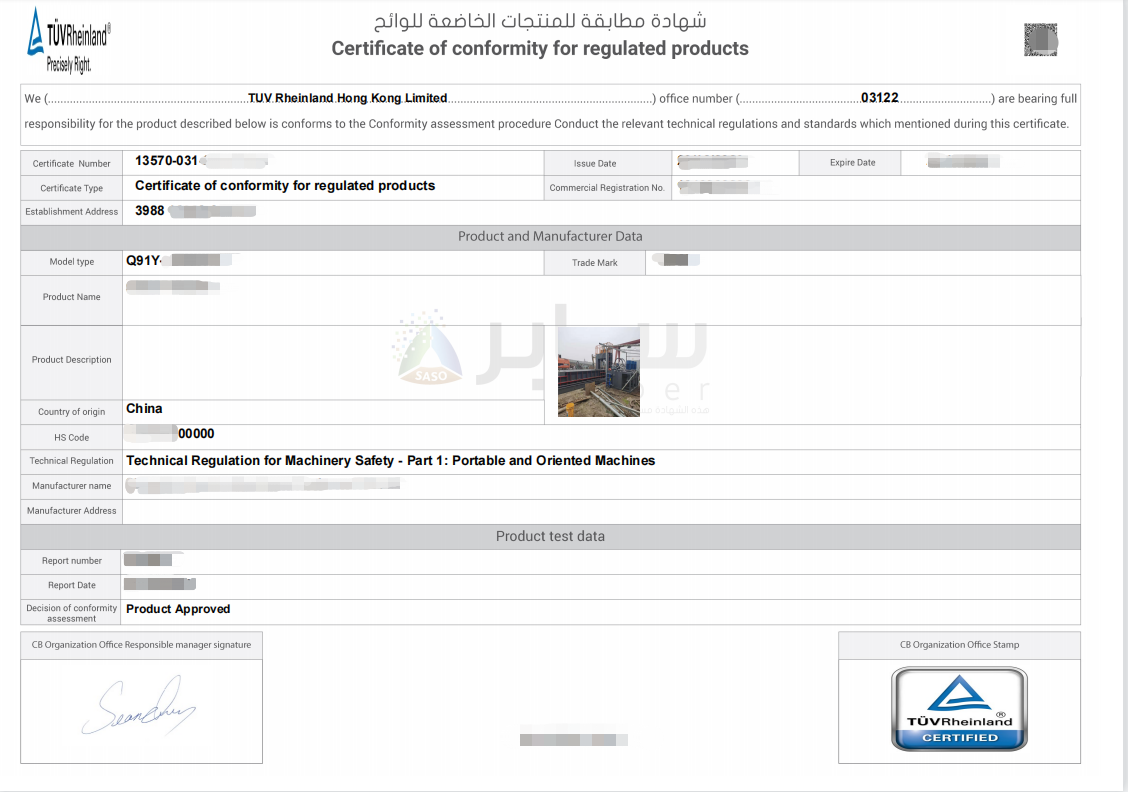Click the office number 03122
1128x792 pixels.
879,98
